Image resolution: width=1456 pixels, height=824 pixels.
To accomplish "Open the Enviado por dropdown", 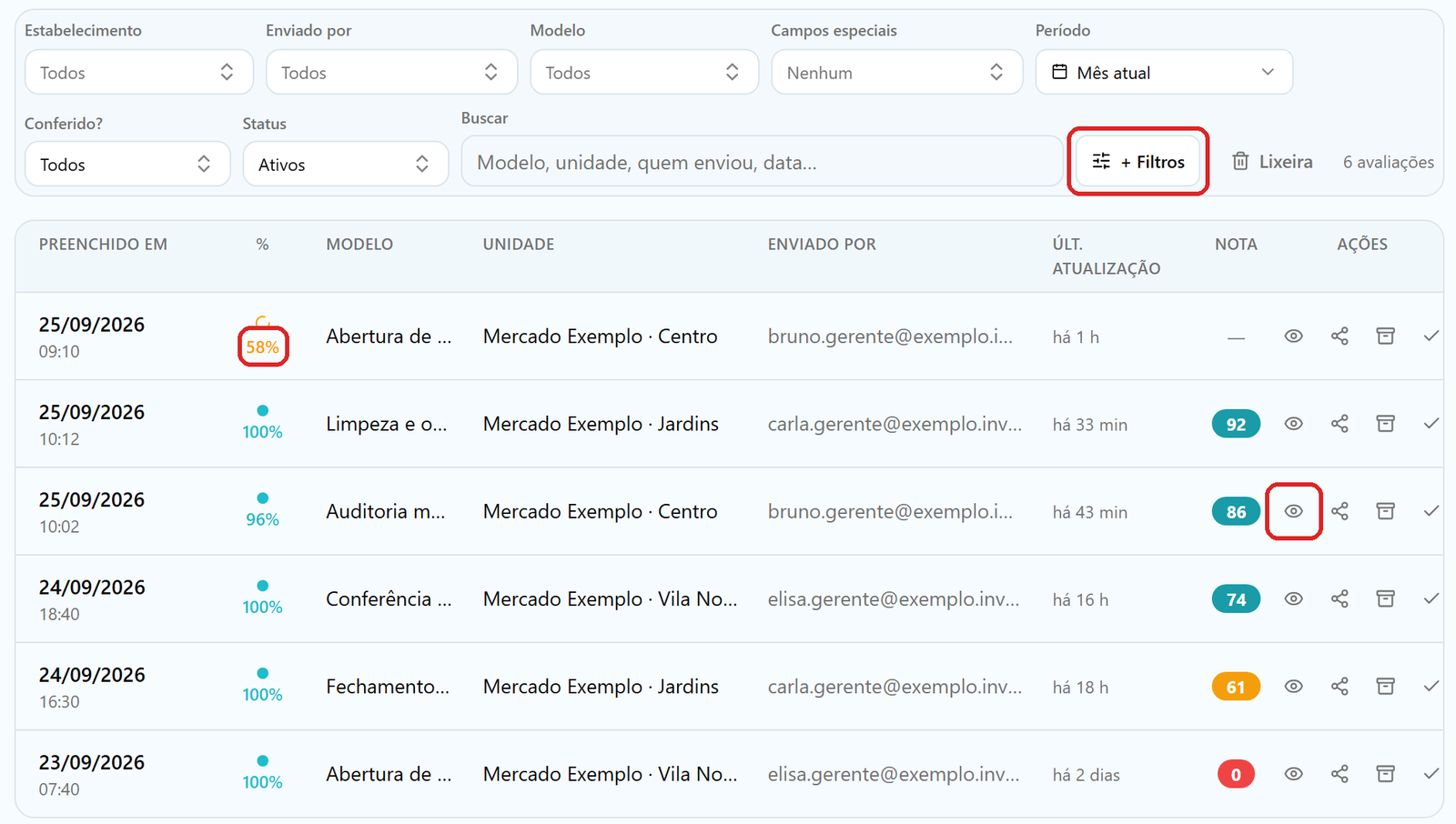I will [391, 73].
